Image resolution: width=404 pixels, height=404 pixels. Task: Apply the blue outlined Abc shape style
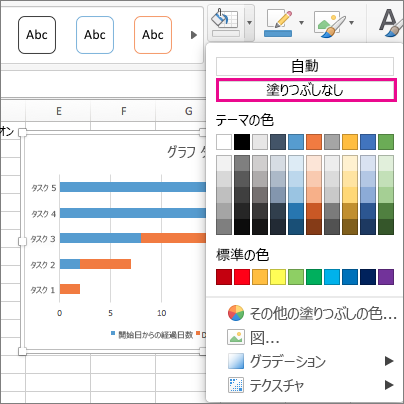pyautogui.click(x=95, y=35)
